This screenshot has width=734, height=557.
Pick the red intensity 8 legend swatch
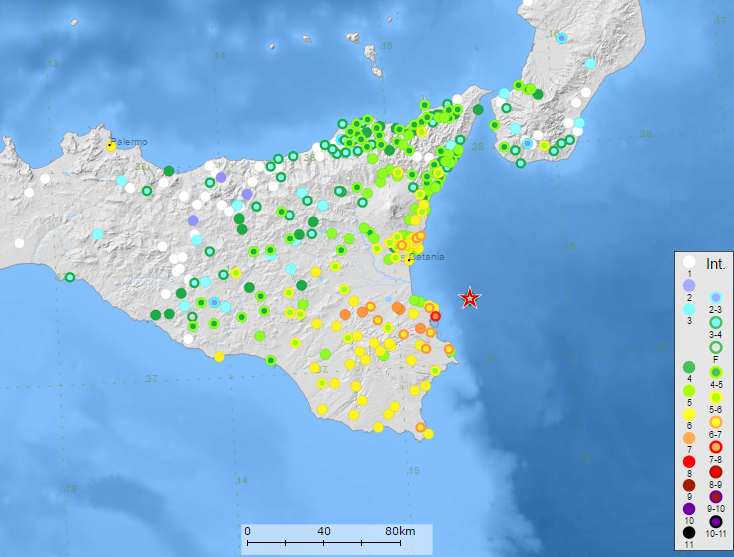689,461
